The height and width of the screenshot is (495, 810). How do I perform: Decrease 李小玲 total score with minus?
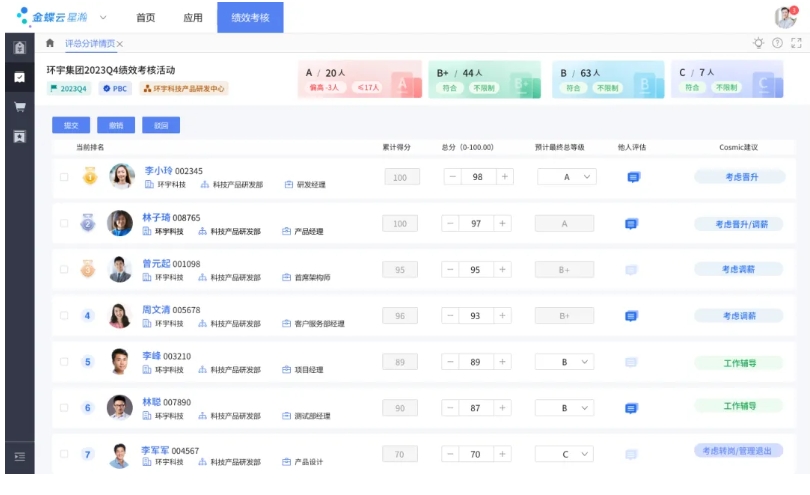(x=453, y=177)
